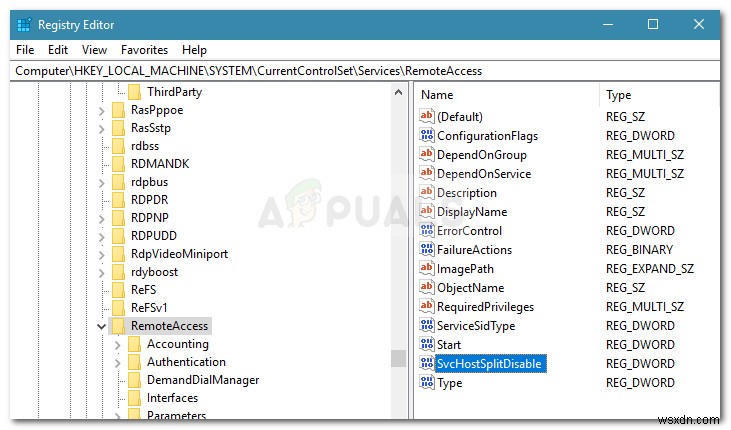Maximize the Registry Editor window

tap(653, 24)
